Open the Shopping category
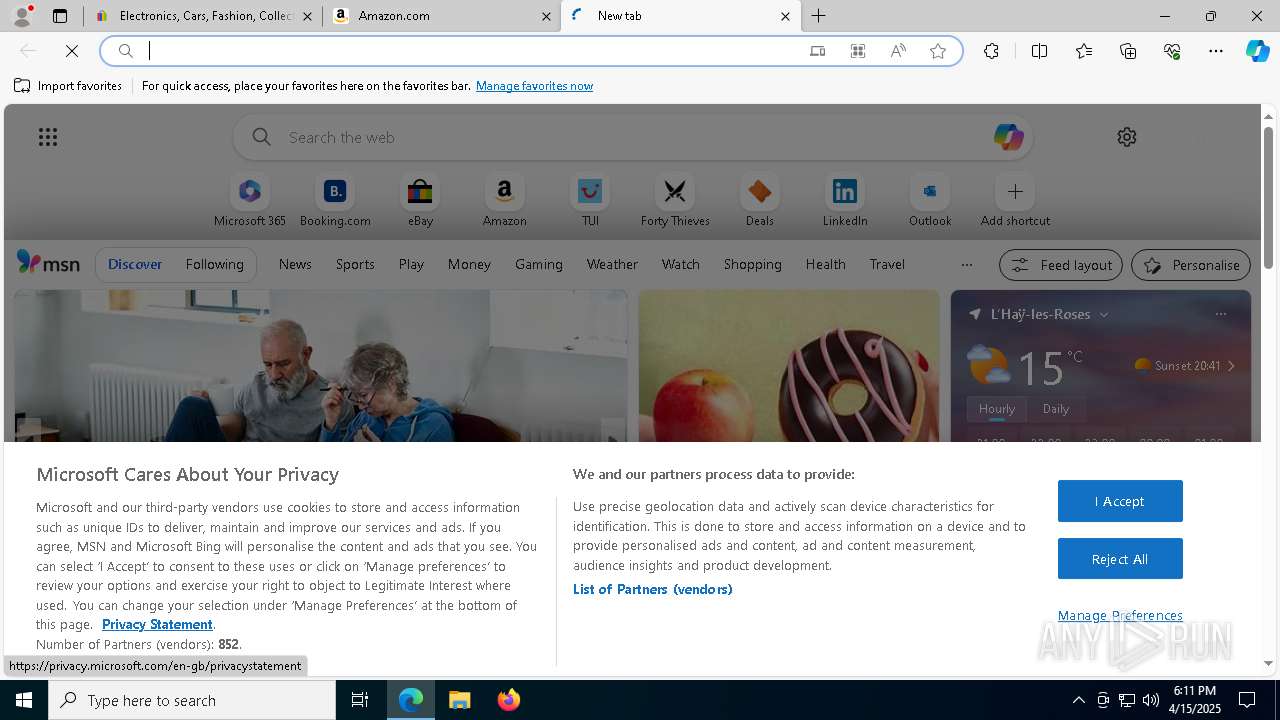 (x=752, y=264)
